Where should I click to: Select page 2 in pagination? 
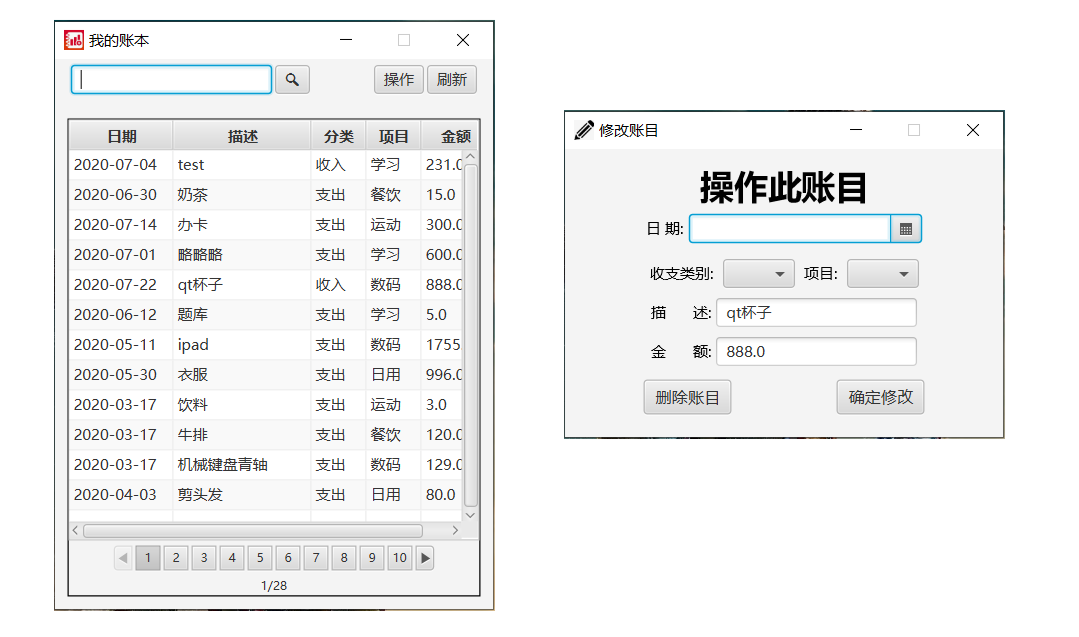pos(176,558)
